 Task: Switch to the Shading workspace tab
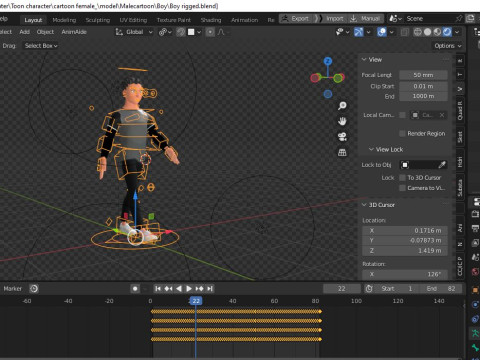[211, 20]
